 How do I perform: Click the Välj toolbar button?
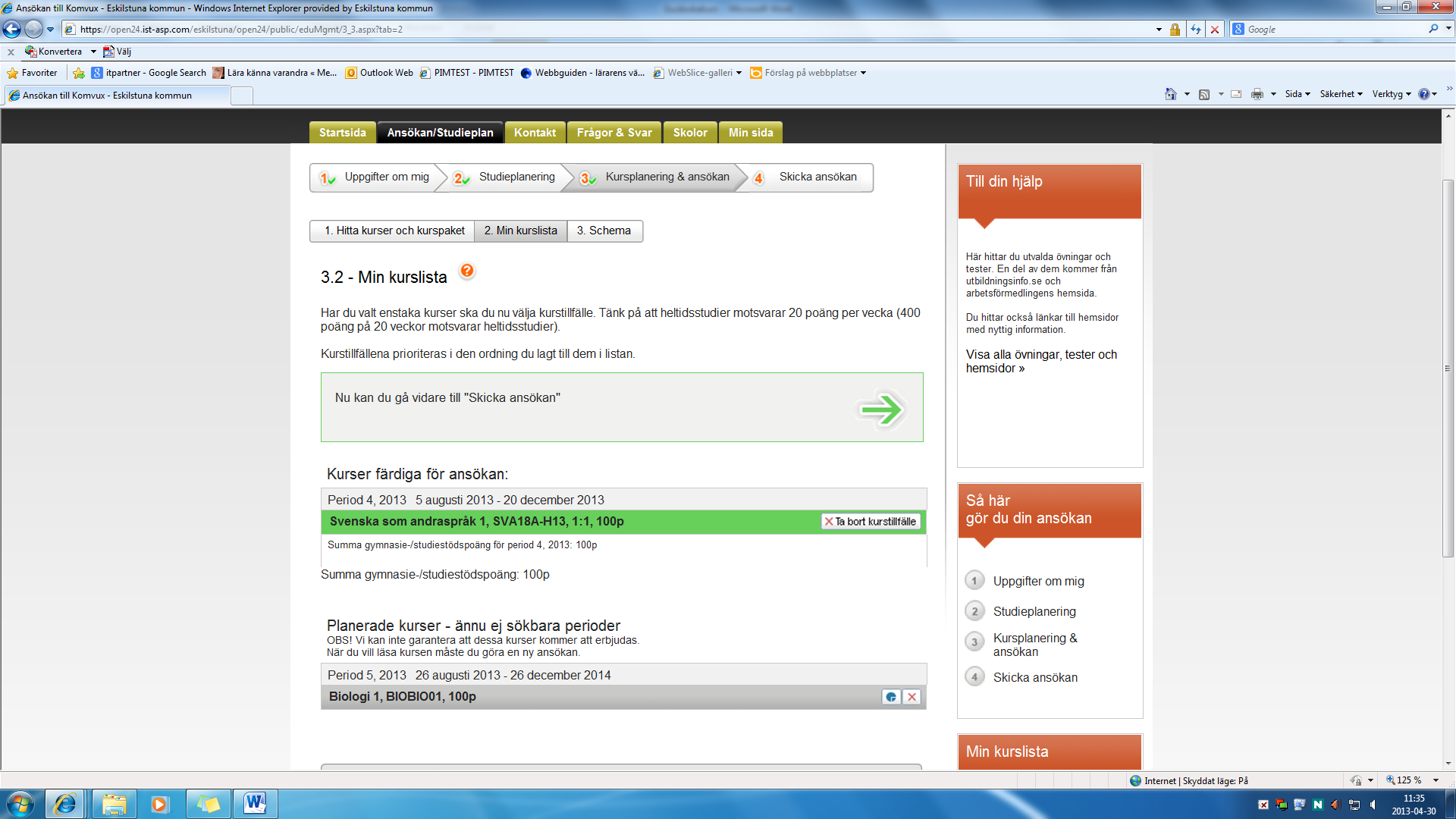[x=118, y=52]
